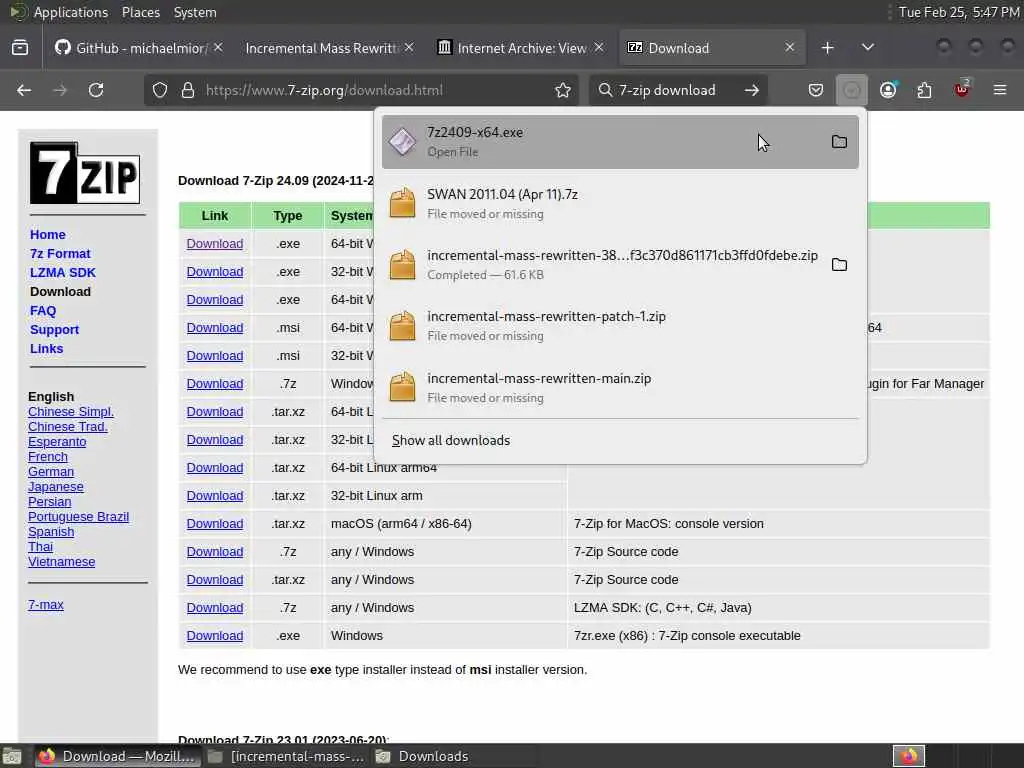The image size is (1024, 768).
Task: Show folder for 7z2409-x64.exe download
Action: coord(839,142)
